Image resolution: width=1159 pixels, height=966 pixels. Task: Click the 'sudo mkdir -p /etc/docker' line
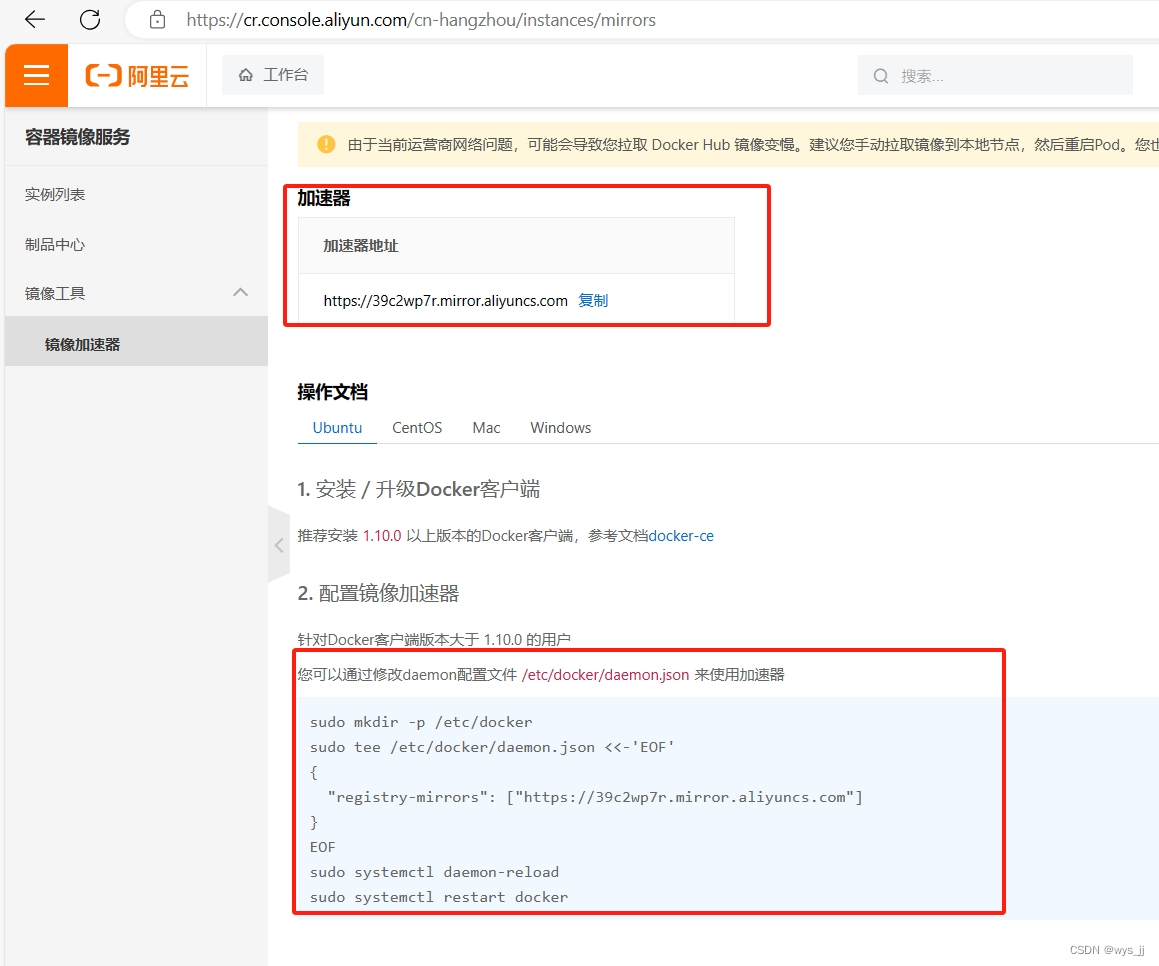pyautogui.click(x=421, y=722)
